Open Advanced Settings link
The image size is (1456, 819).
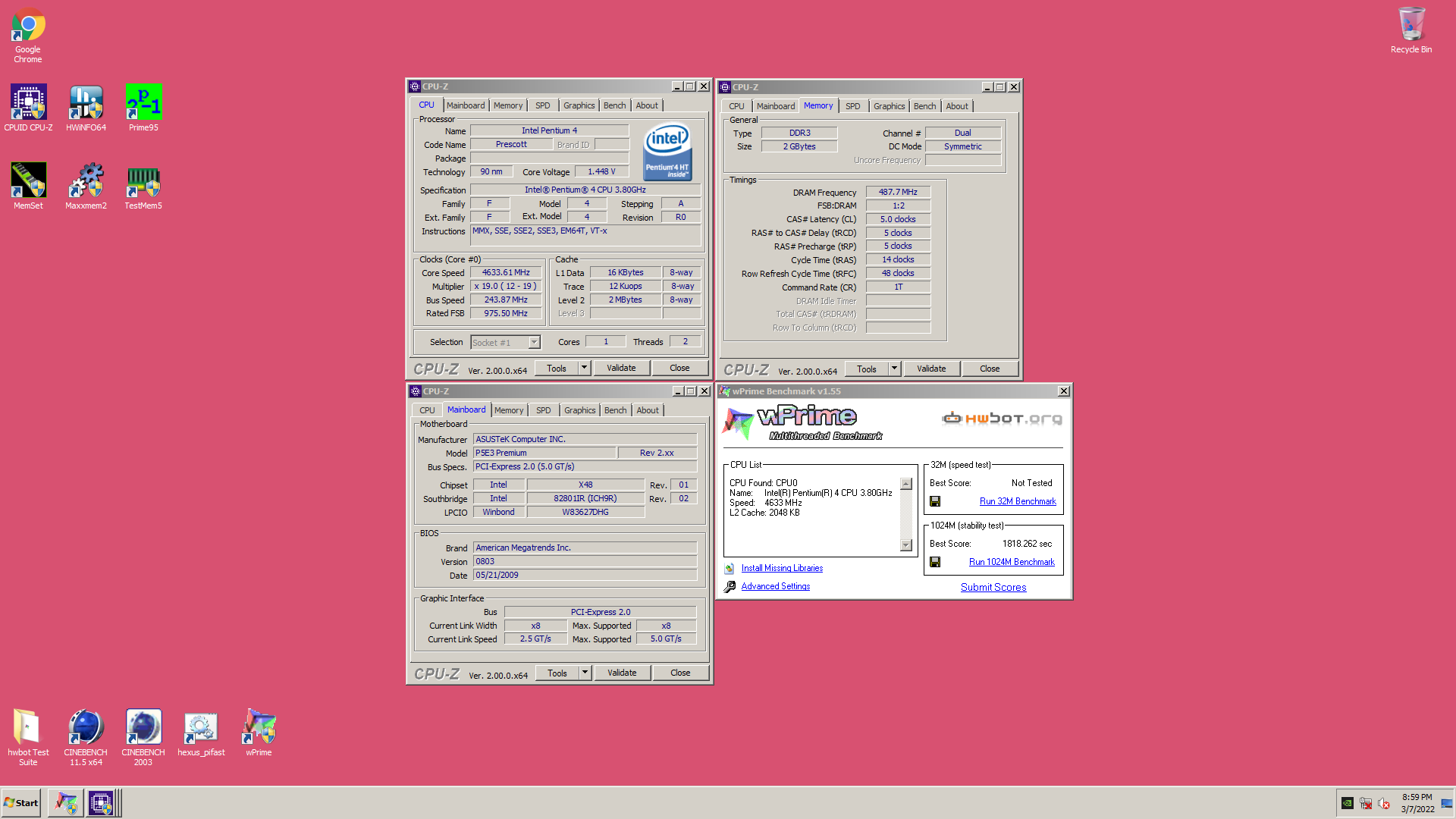776,586
